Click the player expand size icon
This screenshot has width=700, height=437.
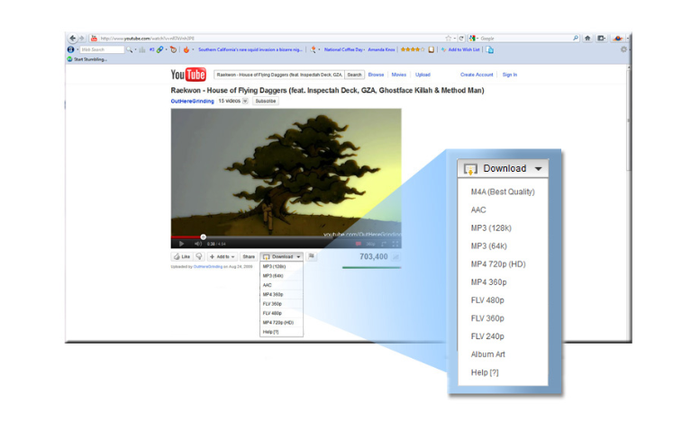(383, 244)
